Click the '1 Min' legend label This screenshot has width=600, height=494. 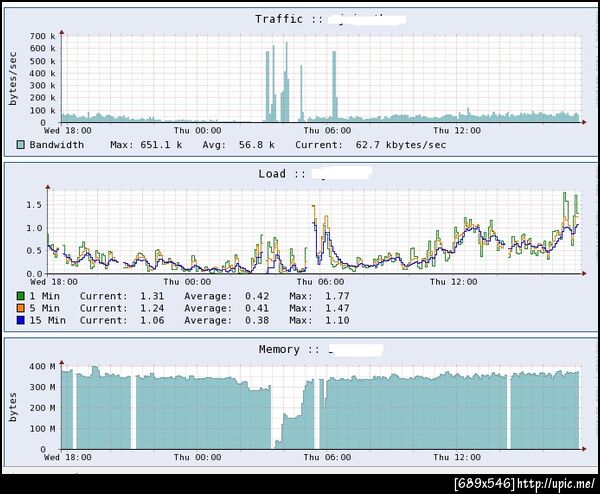click(44, 296)
